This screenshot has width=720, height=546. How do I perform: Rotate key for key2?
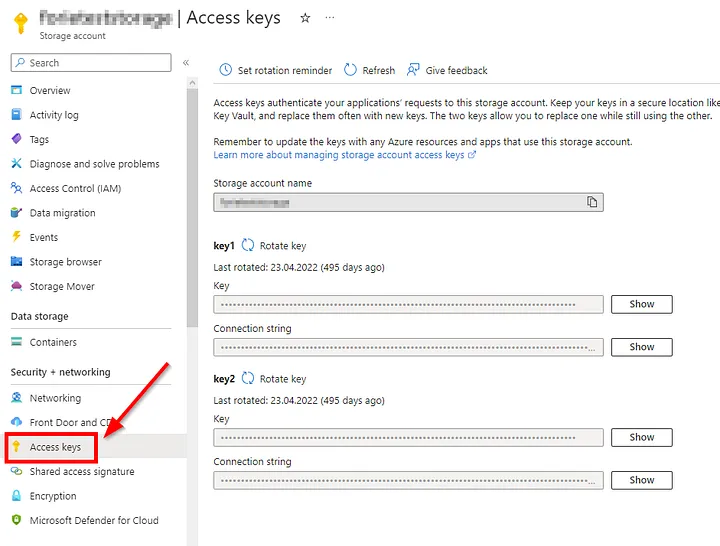point(274,379)
